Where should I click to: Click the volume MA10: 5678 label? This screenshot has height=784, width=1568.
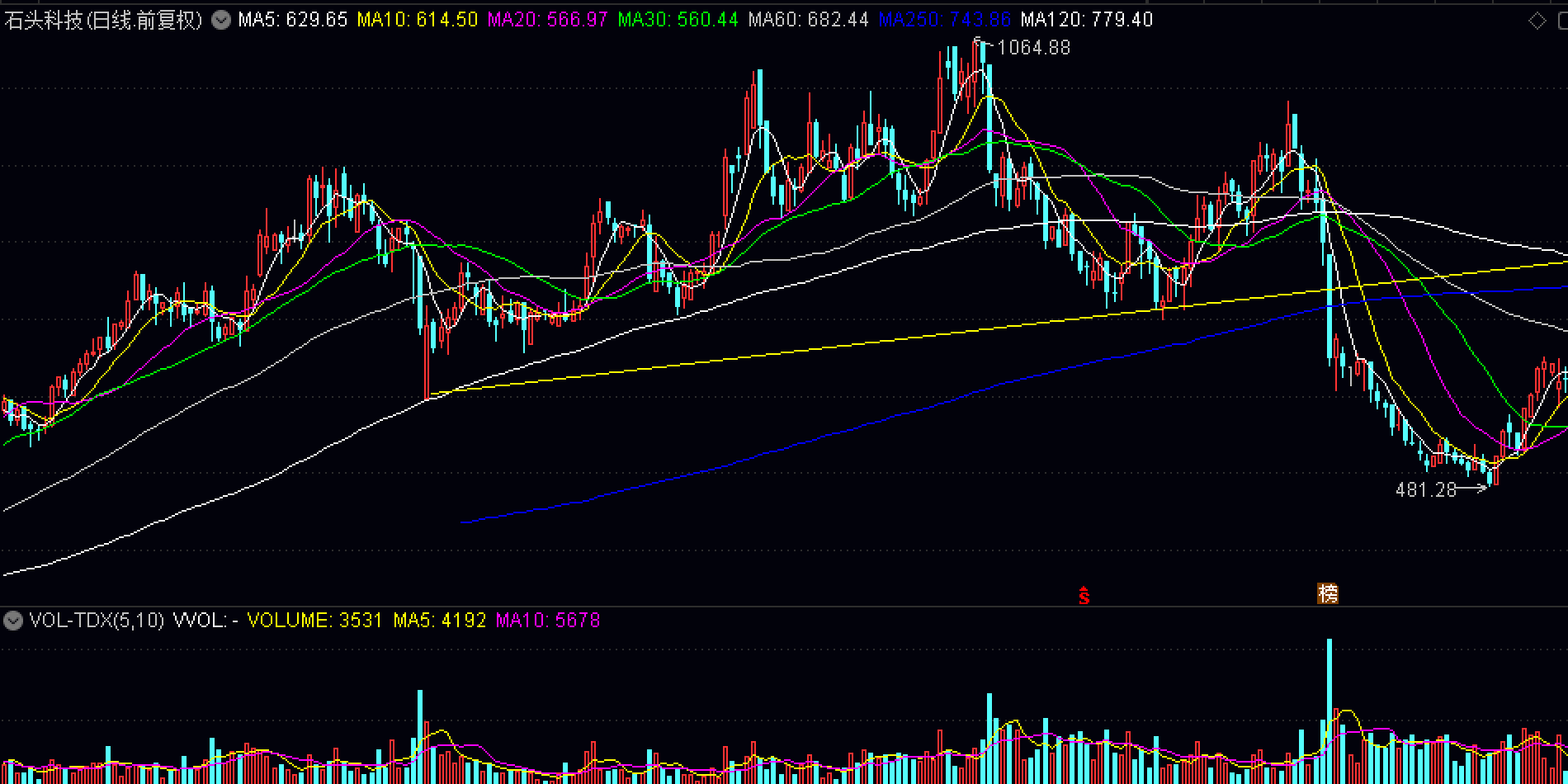pyautogui.click(x=547, y=621)
